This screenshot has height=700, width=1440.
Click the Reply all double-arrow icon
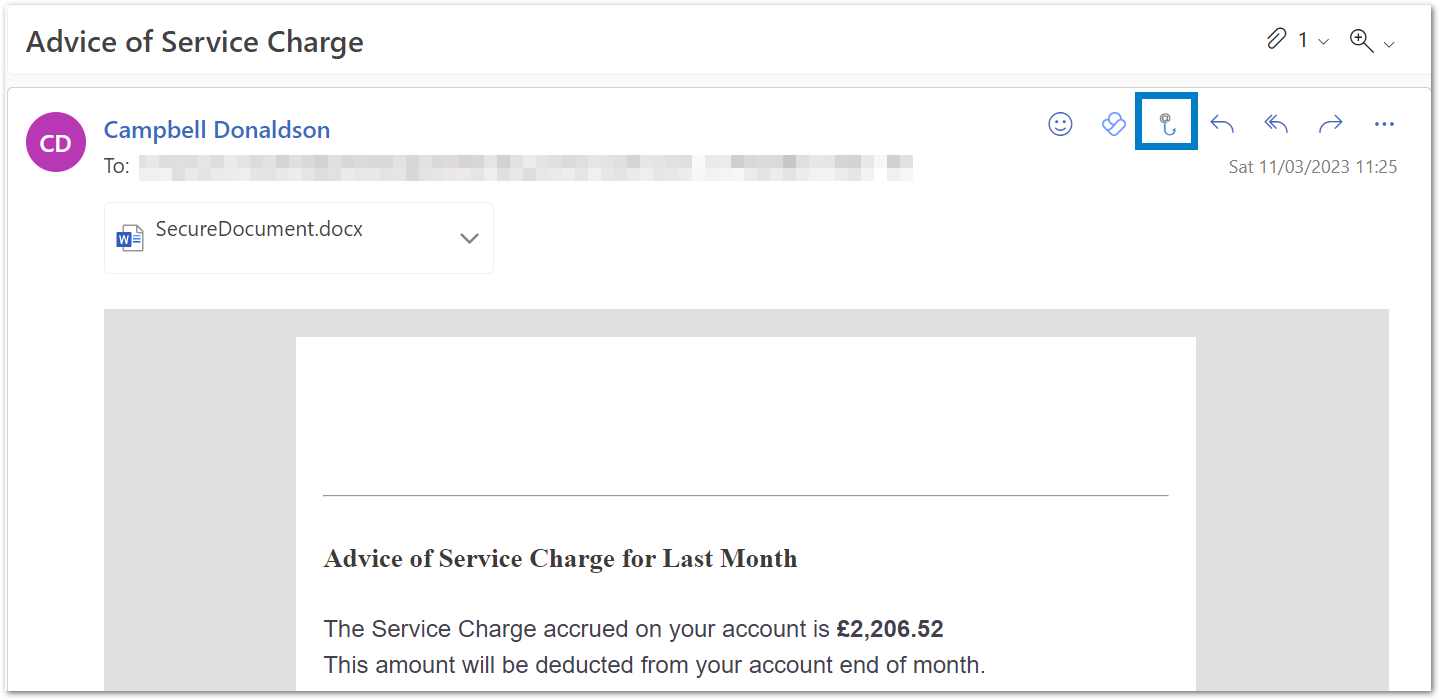[x=1276, y=124]
